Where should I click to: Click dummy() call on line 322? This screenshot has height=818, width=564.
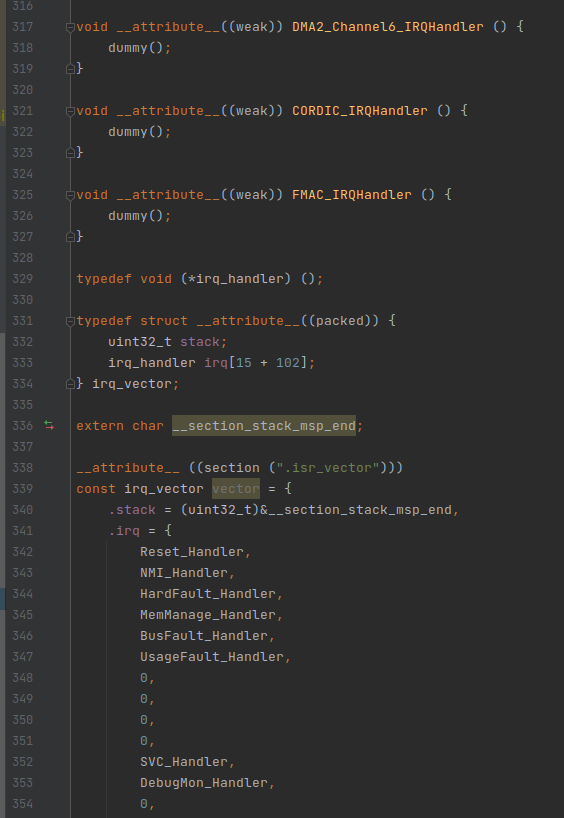tap(136, 131)
